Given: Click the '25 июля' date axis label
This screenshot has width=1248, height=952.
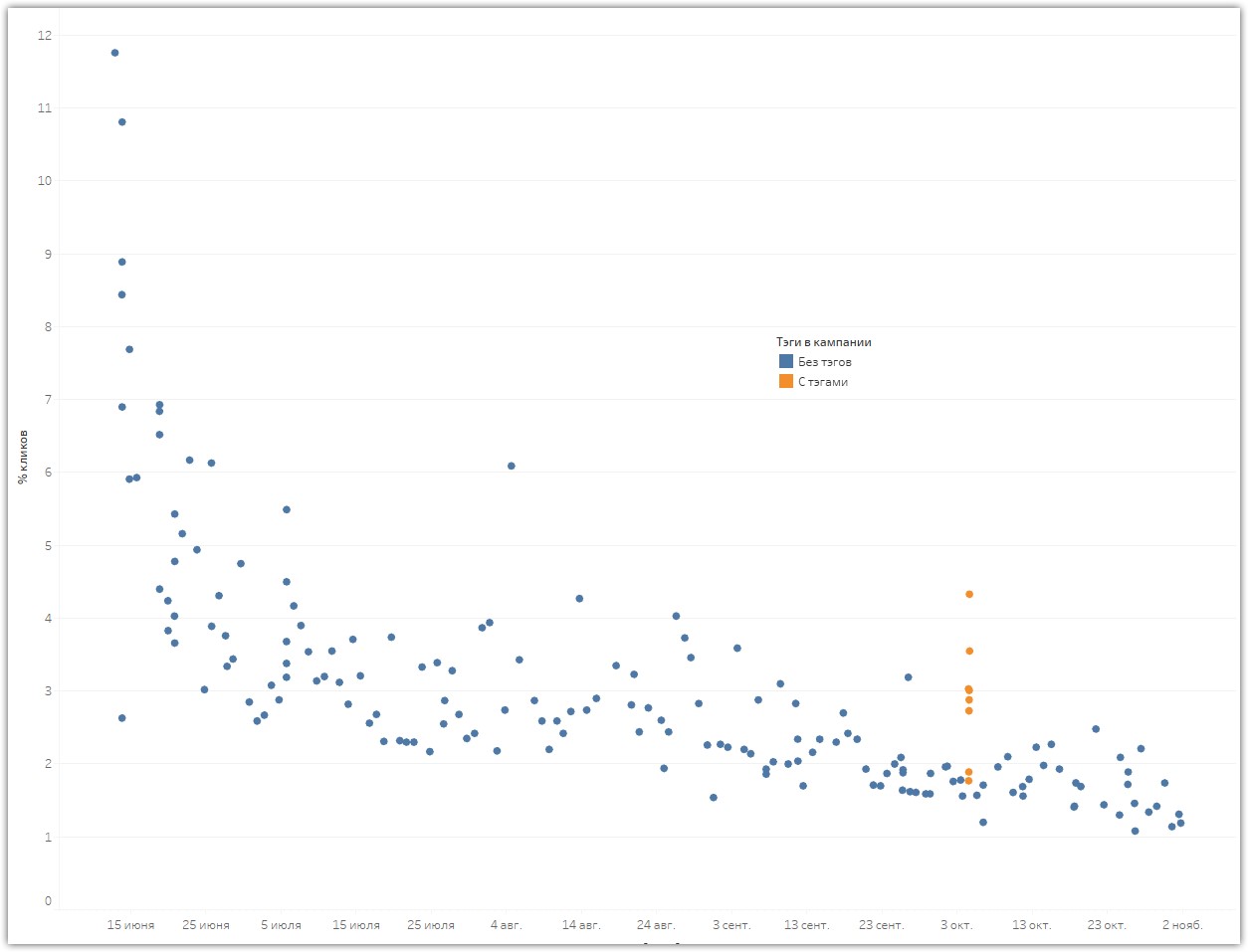Looking at the screenshot, I should [x=431, y=925].
